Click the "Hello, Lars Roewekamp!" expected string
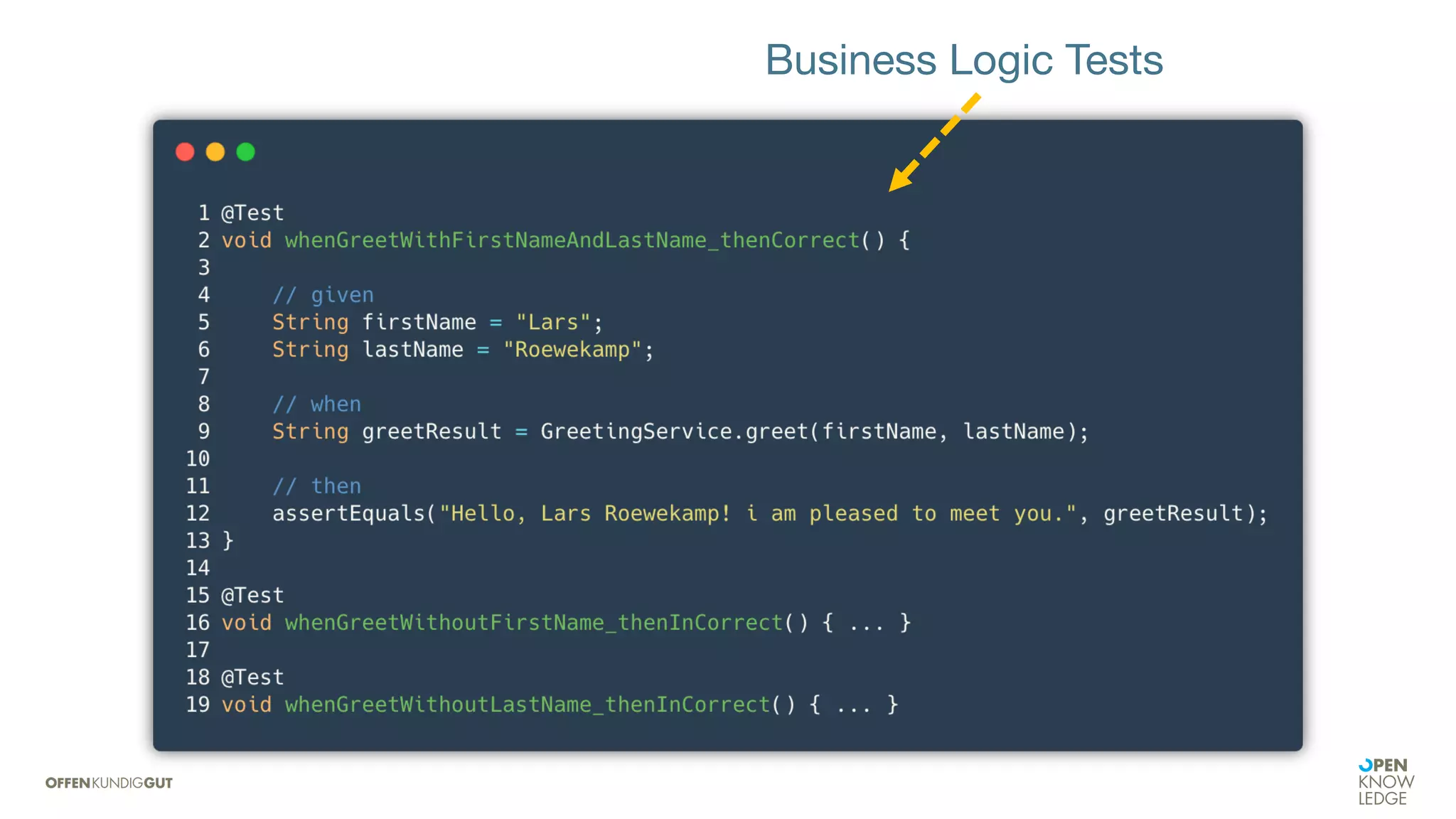This screenshot has height=819, width=1456. [x=758, y=513]
